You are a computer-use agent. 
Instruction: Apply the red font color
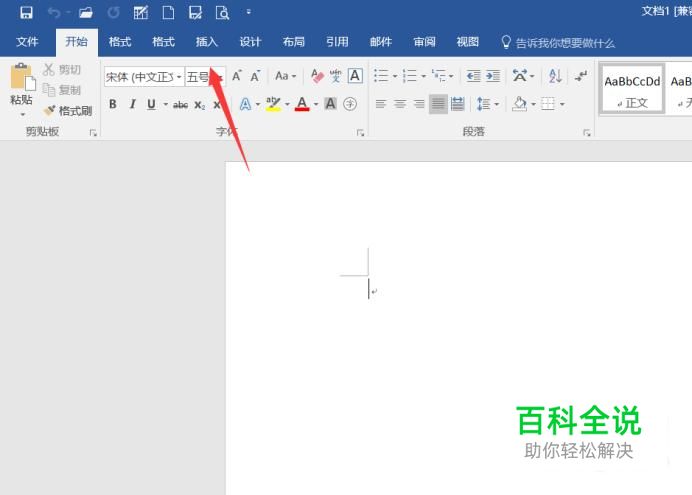(x=302, y=104)
